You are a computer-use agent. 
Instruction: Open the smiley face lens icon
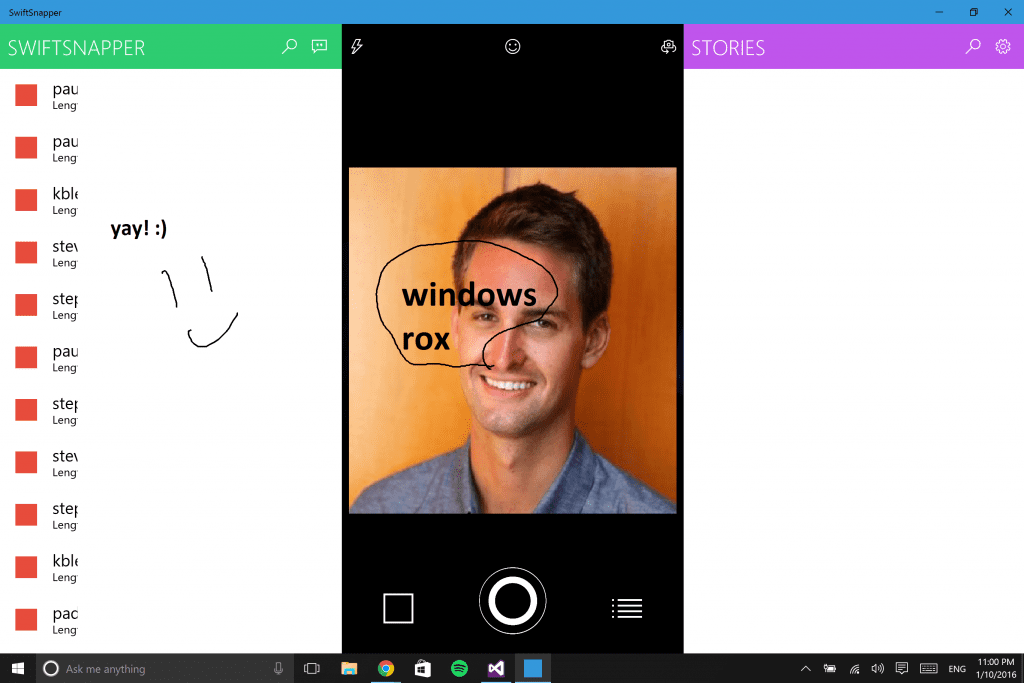click(x=513, y=46)
